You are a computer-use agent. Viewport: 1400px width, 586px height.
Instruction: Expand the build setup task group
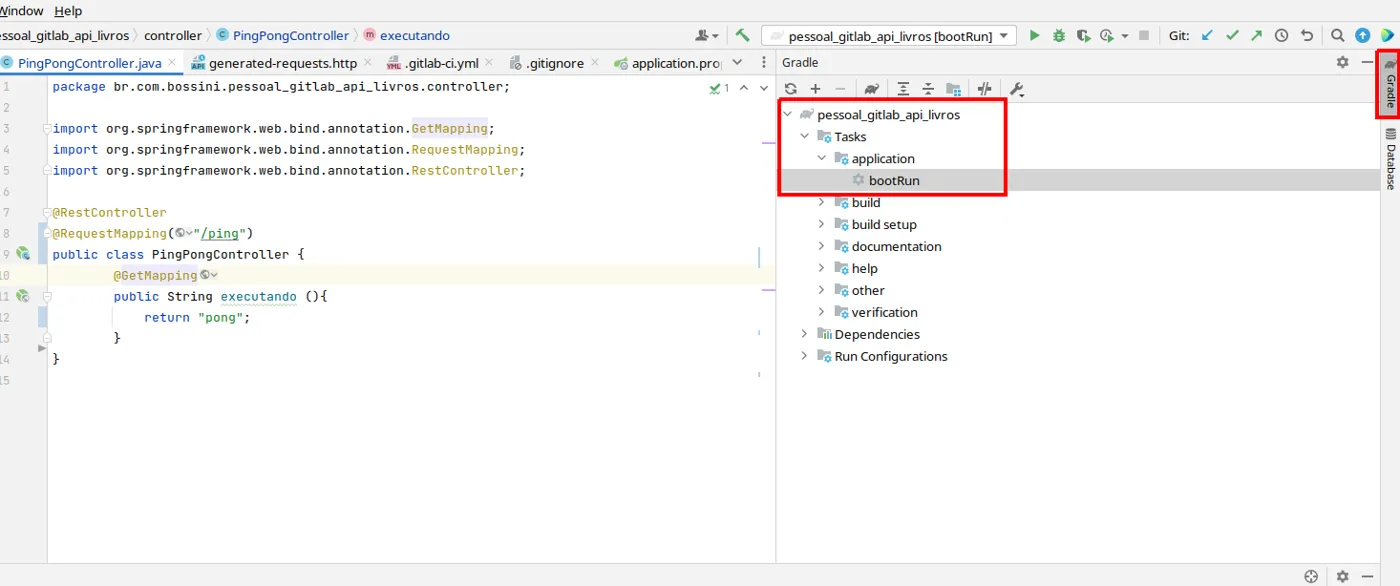click(822, 225)
